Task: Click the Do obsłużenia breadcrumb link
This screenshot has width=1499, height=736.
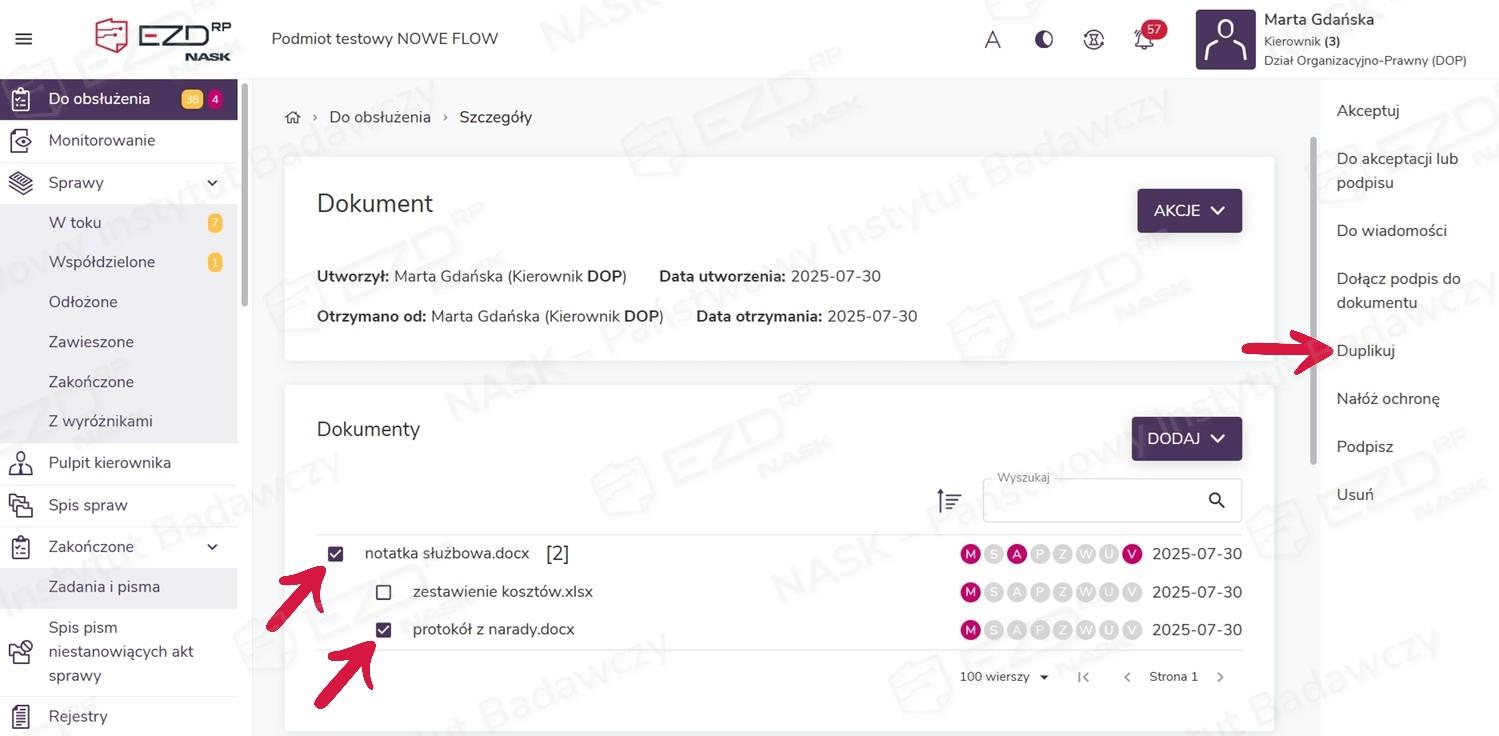Action: click(x=380, y=117)
